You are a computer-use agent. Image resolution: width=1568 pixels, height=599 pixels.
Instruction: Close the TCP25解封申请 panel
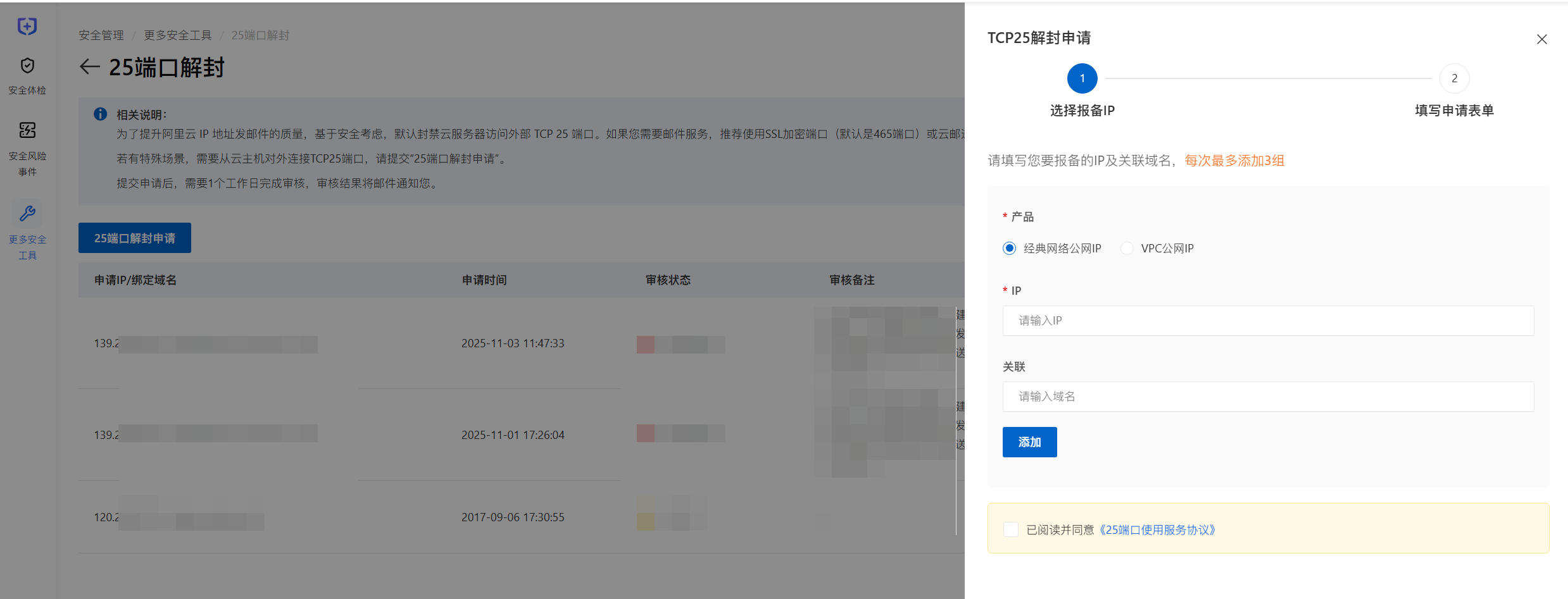pos(1542,39)
